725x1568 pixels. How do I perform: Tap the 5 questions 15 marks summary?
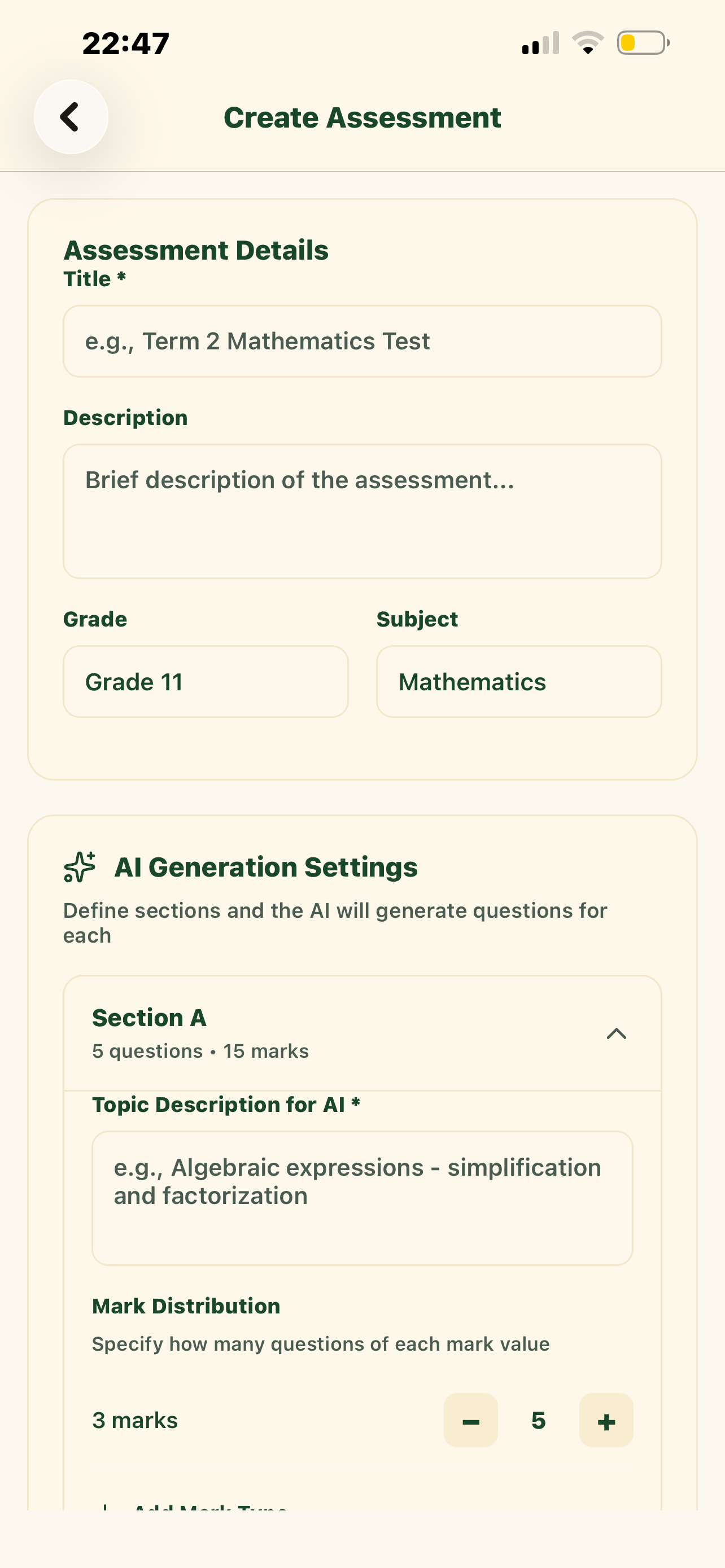200,1051
